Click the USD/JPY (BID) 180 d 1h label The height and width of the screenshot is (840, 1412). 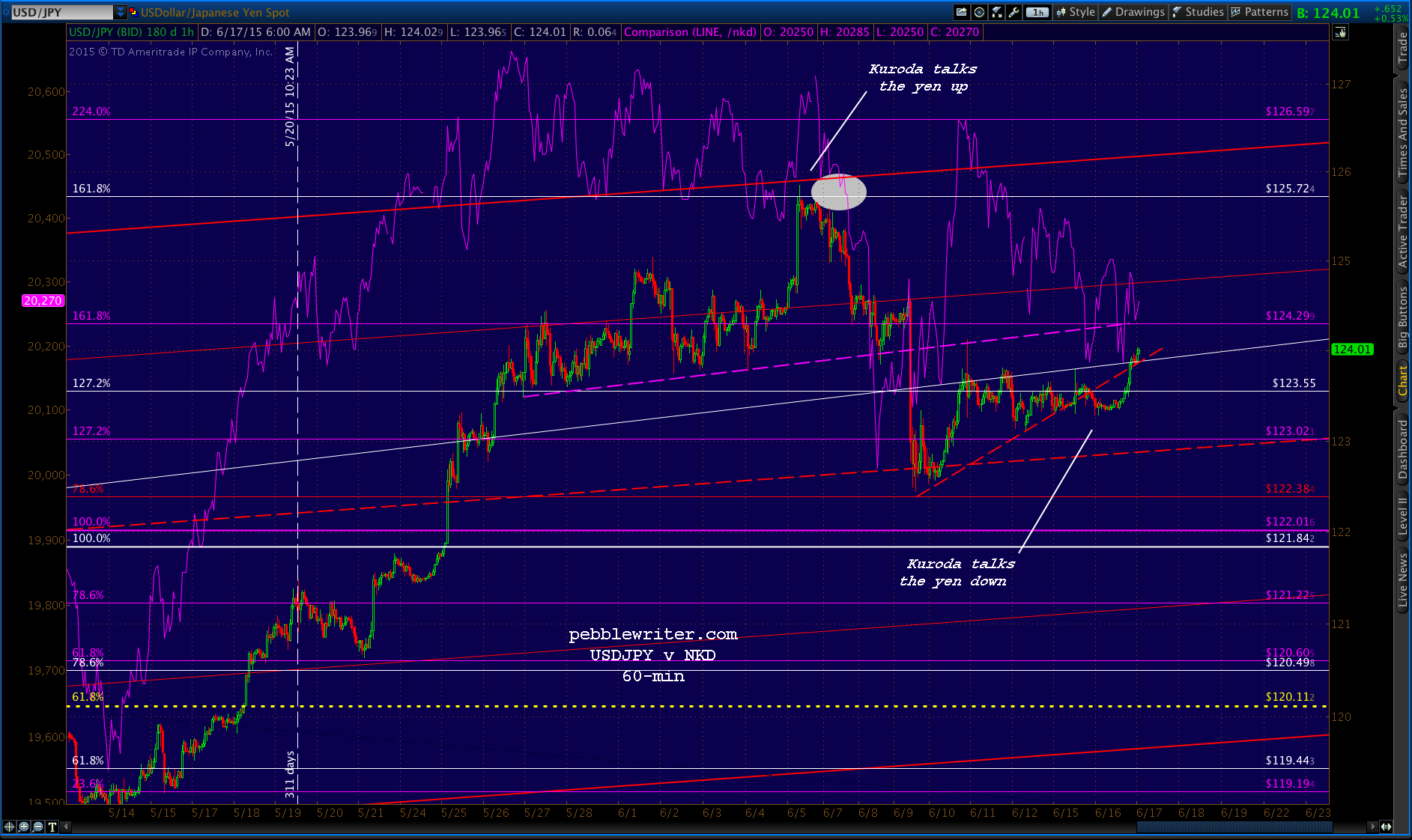(131, 32)
